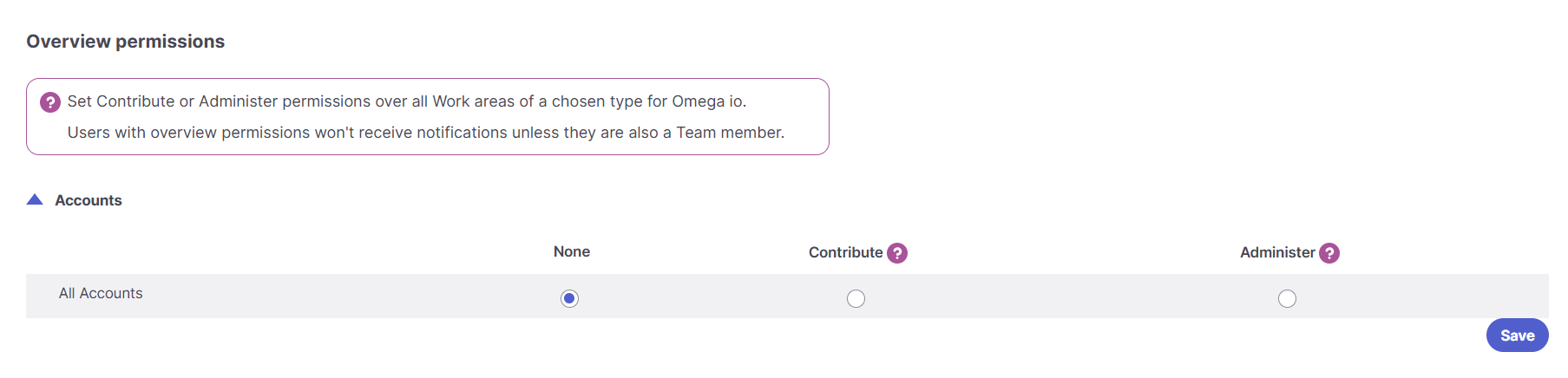Click the Accounts section label
Screen dimensions: 1568x378
(89, 200)
